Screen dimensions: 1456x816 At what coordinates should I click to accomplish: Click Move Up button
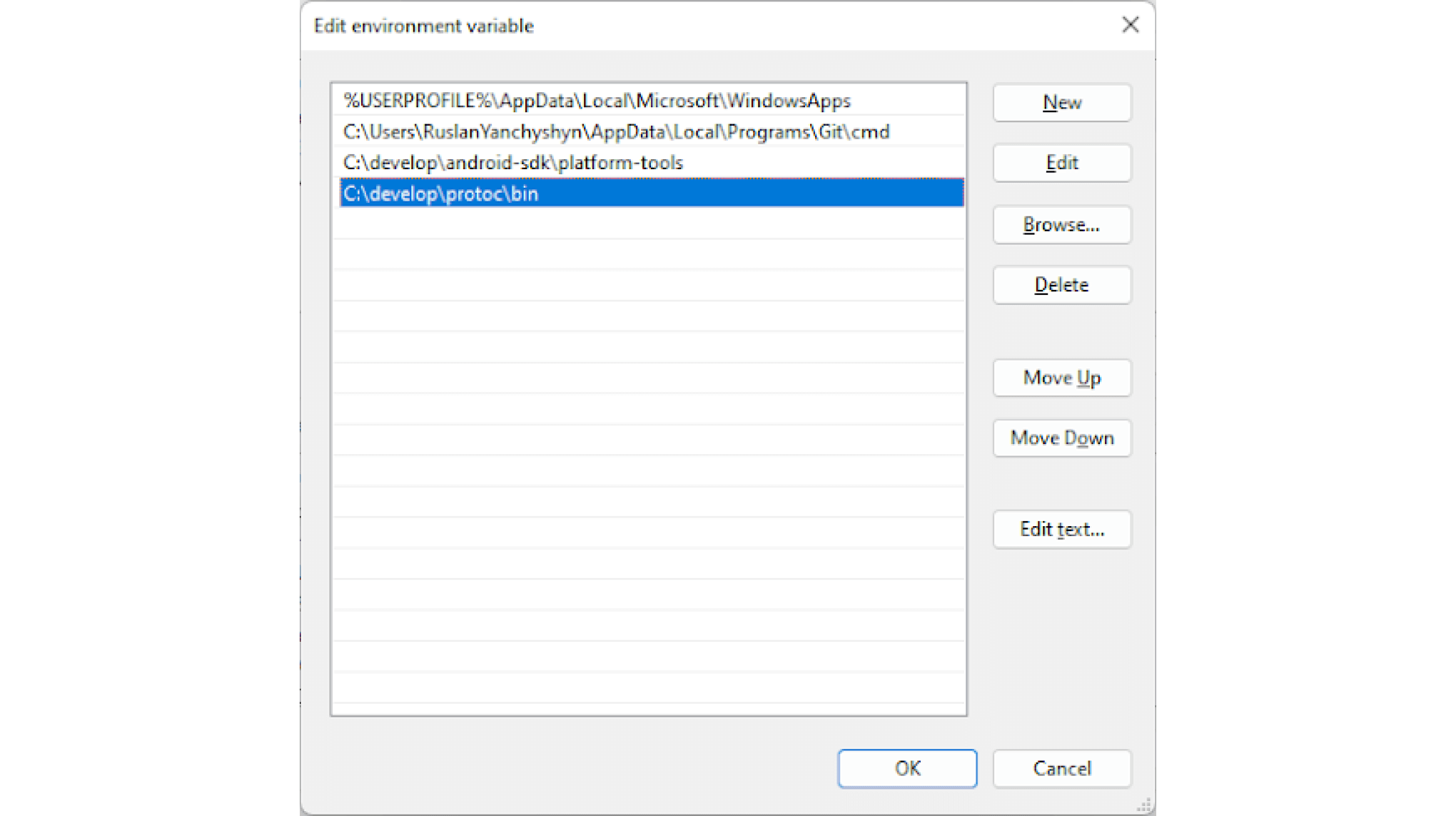tap(1061, 378)
